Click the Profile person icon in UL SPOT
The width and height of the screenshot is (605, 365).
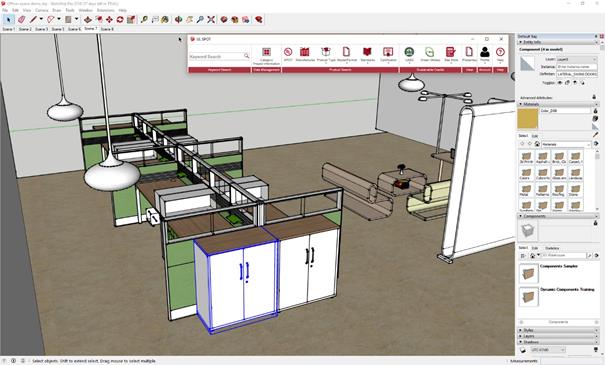(x=485, y=54)
